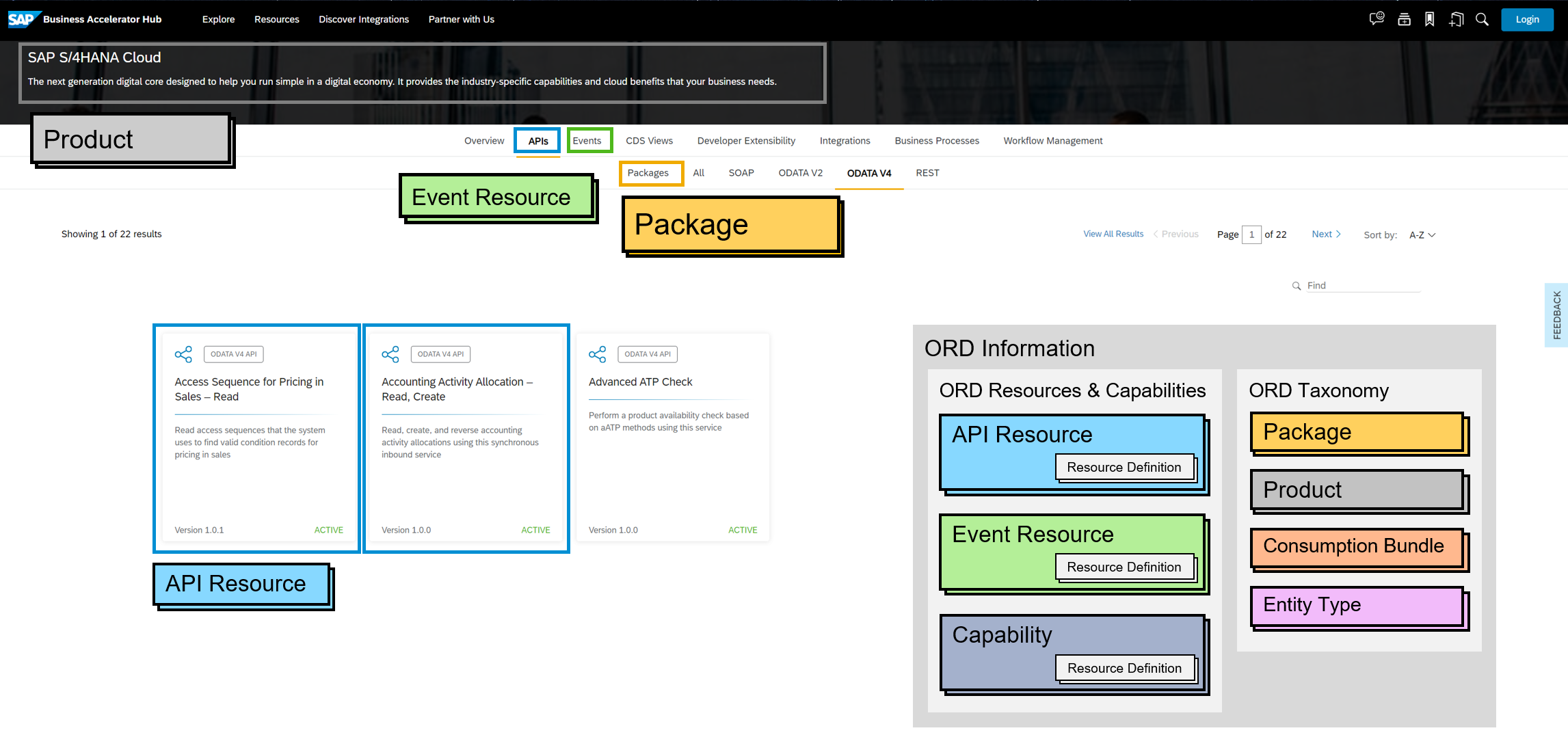
Task: Open the search icon in the top bar
Action: point(1482,19)
